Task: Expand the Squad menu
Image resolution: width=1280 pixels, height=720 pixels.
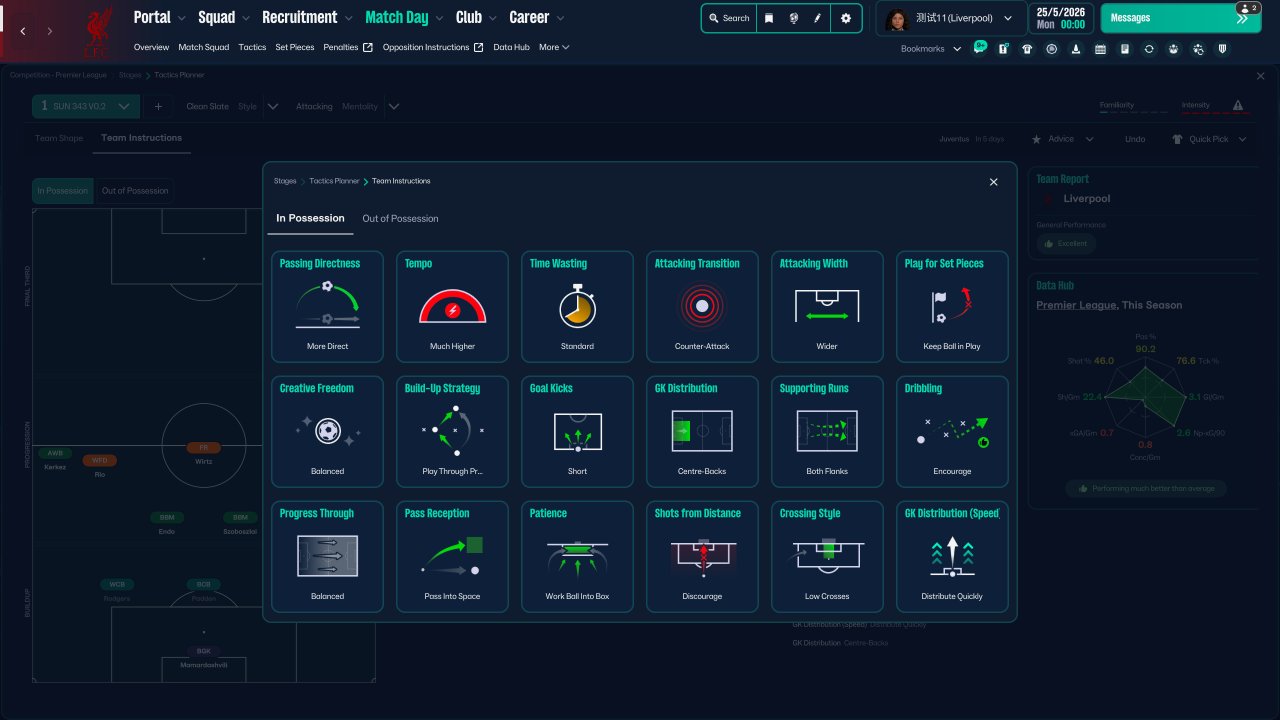Action: (x=224, y=18)
